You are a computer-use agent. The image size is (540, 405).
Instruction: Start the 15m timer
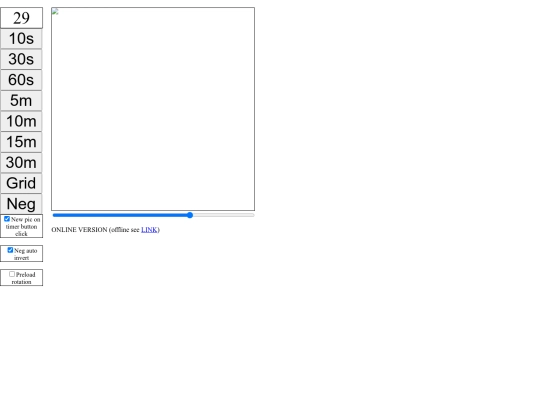pyautogui.click(x=21, y=142)
